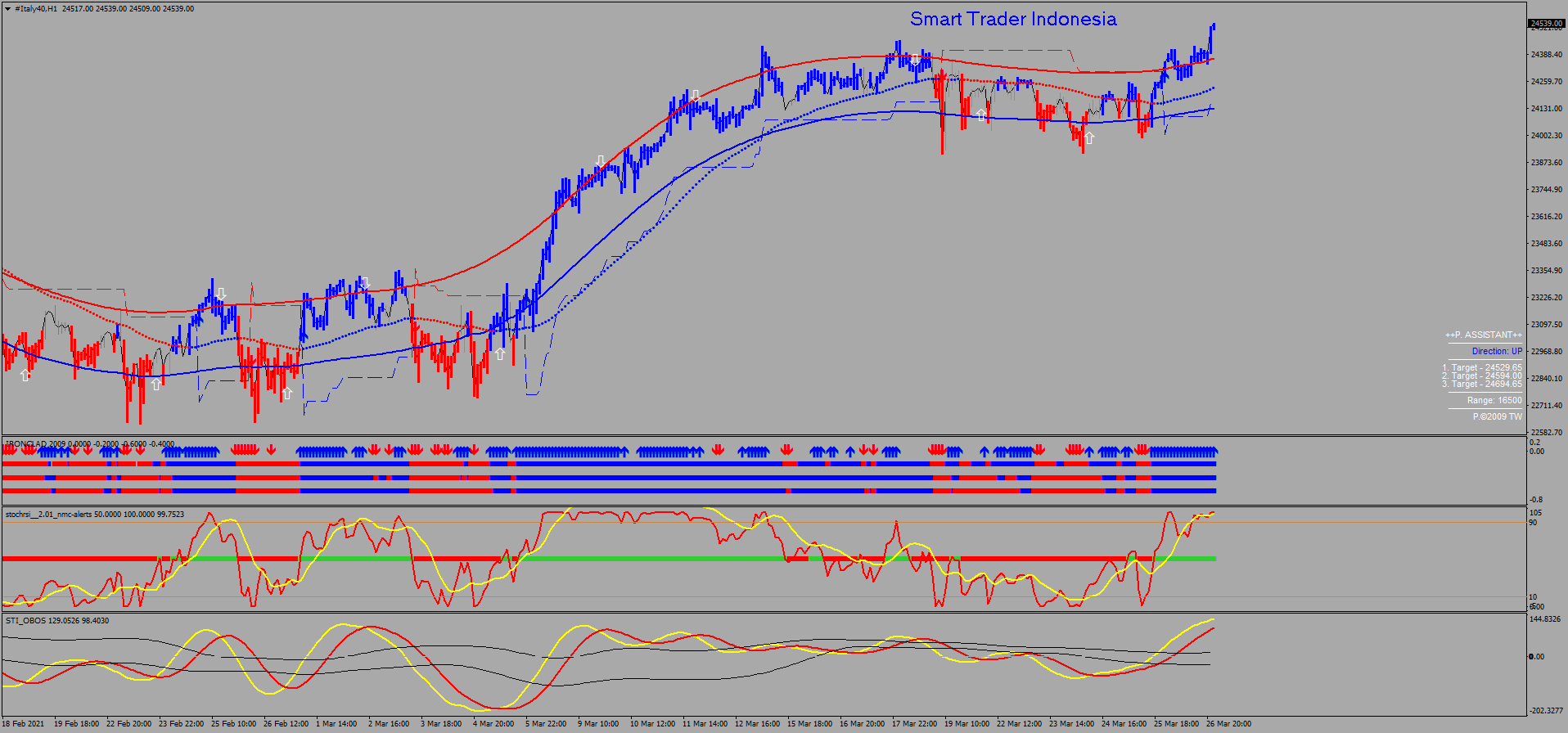This screenshot has height=733, width=1568.
Task: Click the 23097.50 price axis level
Action: (1546, 325)
